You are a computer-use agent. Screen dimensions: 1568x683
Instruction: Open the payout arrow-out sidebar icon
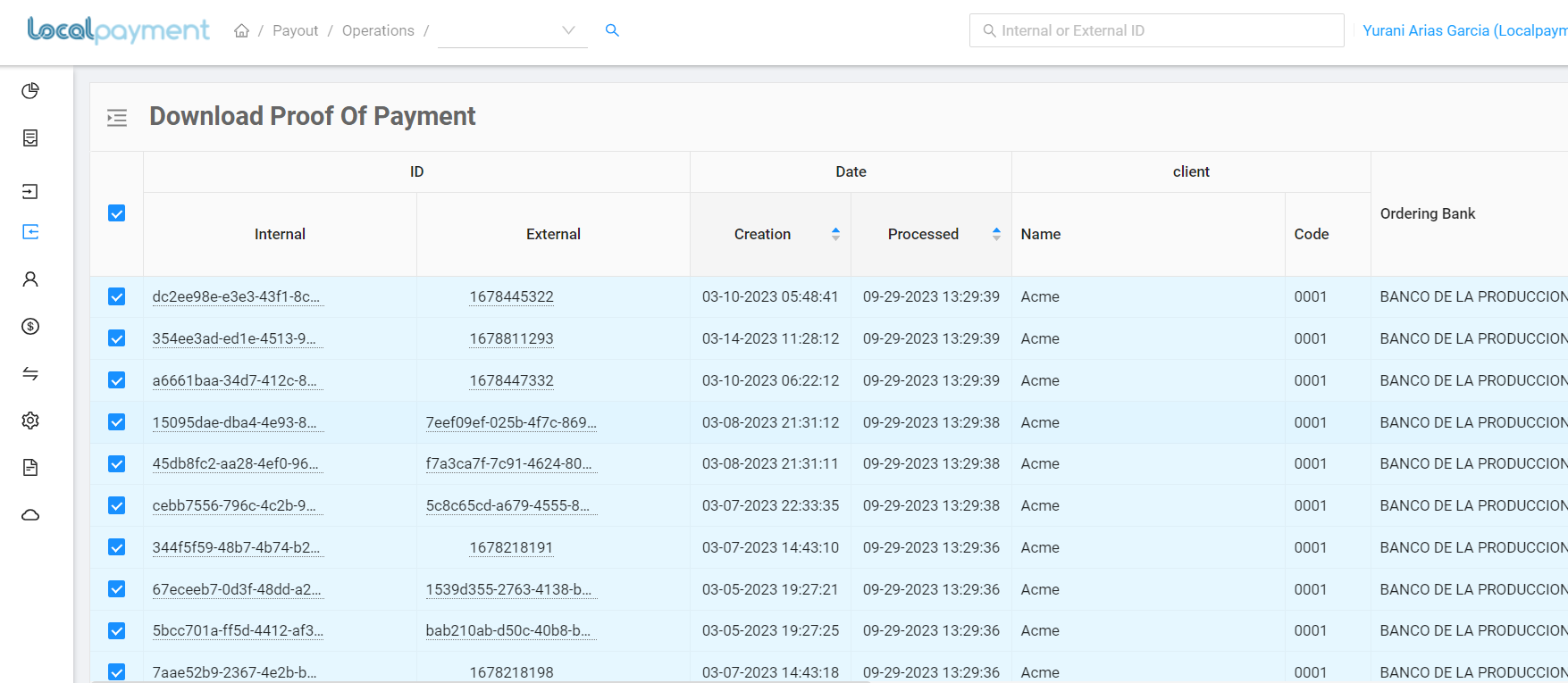pyautogui.click(x=30, y=232)
